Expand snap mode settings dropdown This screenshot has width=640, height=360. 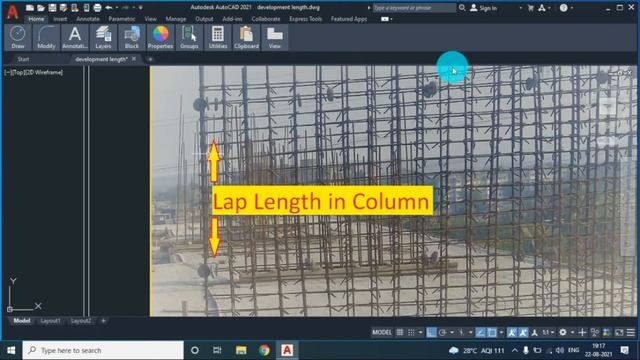coord(420,332)
